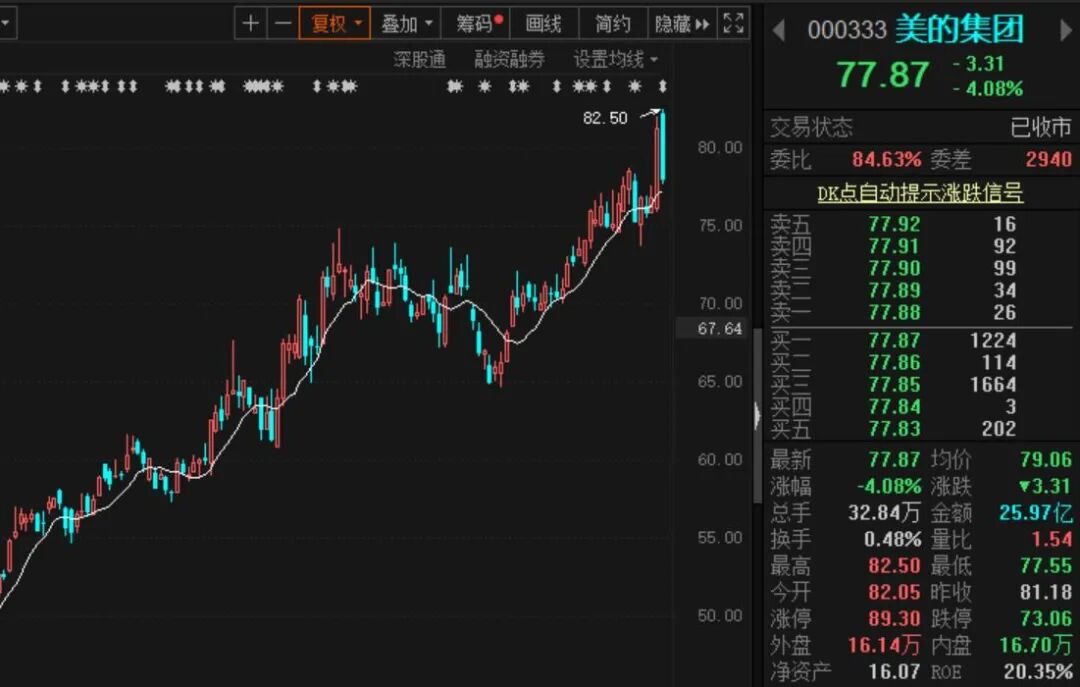The height and width of the screenshot is (687, 1080).
Task: Go to previous stock arrow
Action: (778, 30)
